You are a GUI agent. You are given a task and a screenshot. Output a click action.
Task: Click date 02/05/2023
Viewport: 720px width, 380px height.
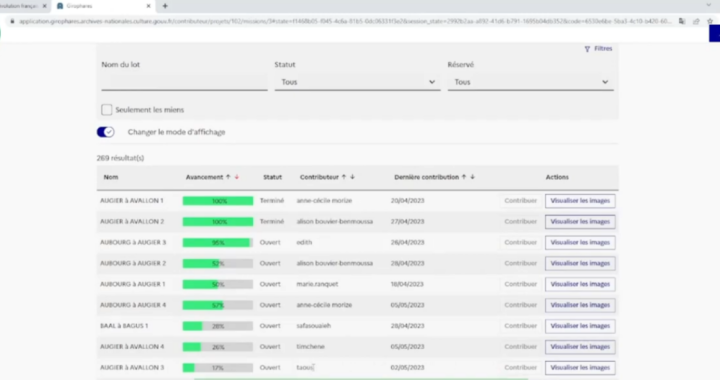[x=408, y=368]
